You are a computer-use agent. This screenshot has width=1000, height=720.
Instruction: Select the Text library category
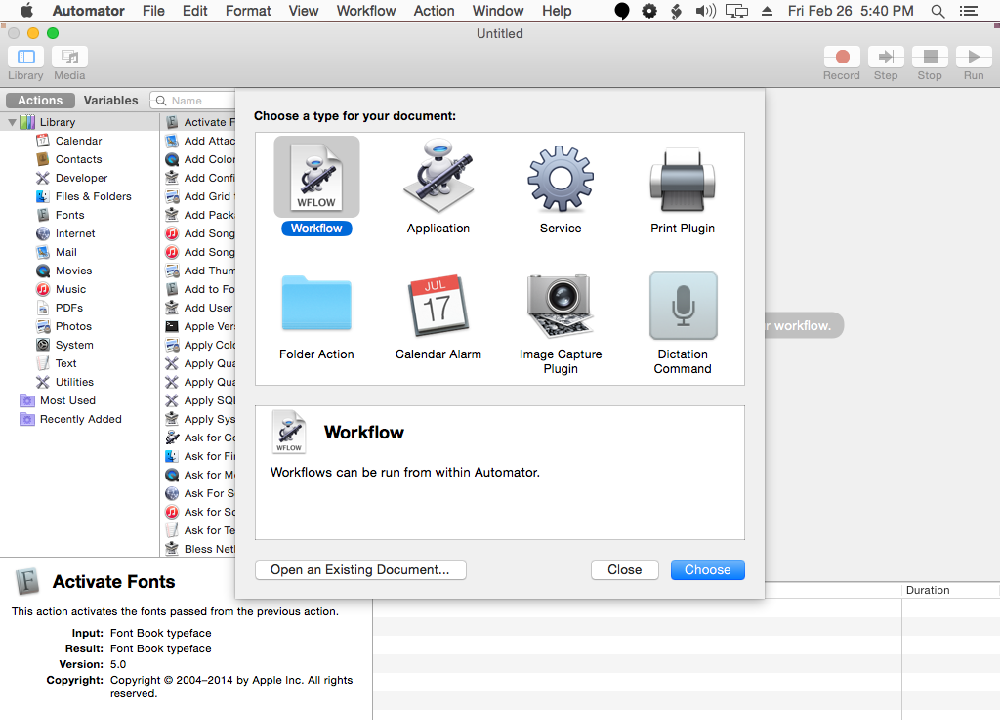click(x=66, y=364)
